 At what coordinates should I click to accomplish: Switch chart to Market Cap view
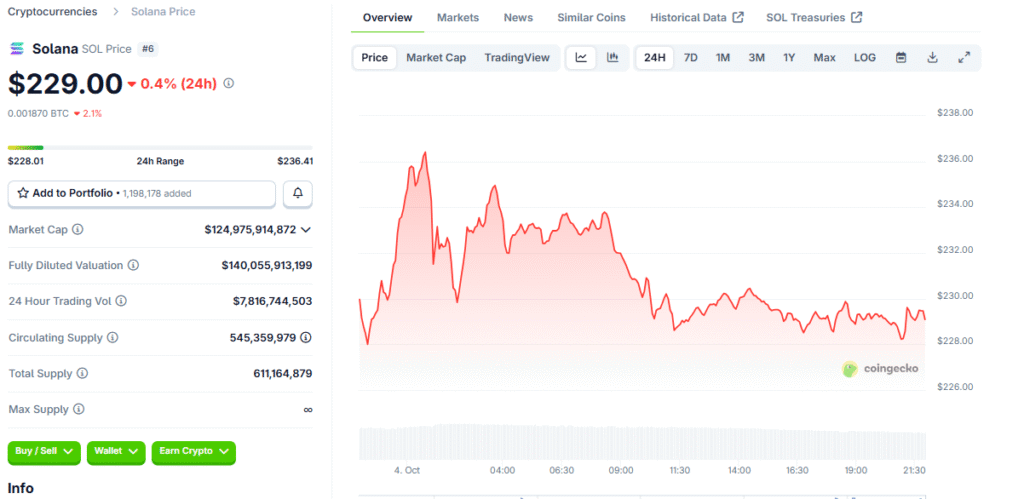pyautogui.click(x=436, y=58)
